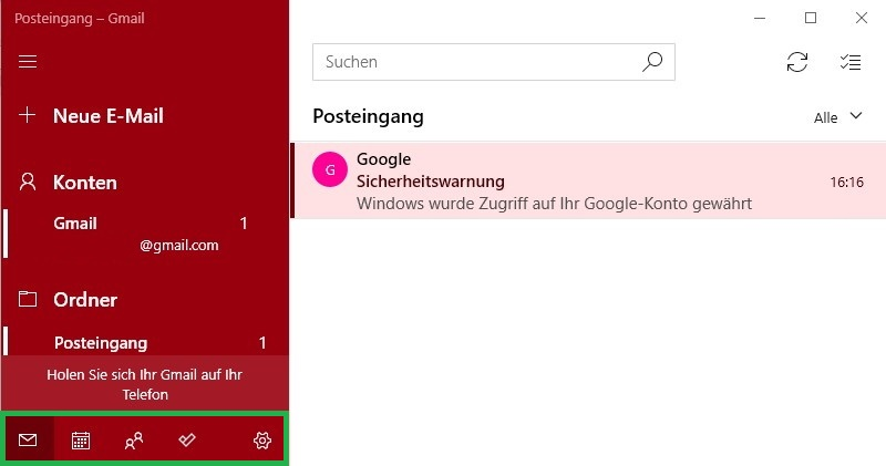Viewport: 886px width, 466px height.
Task: Click the Posteingang heading
Action: (x=368, y=116)
